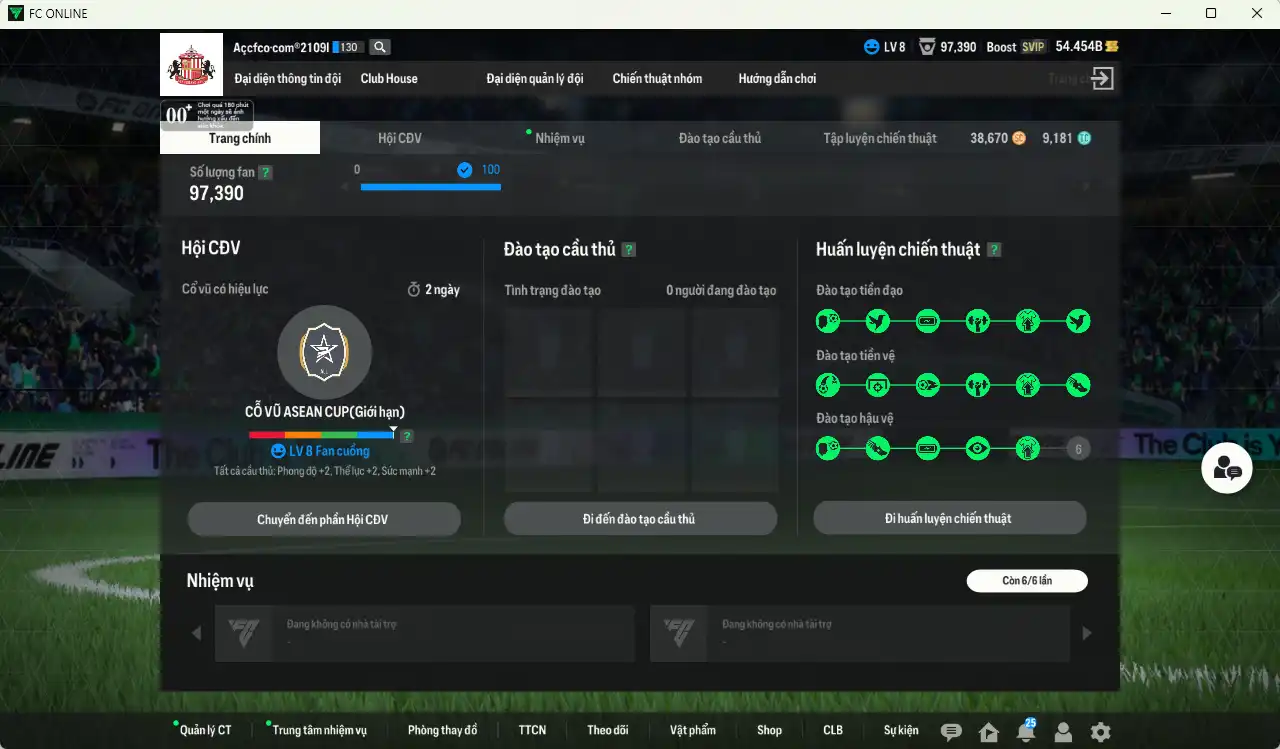Image resolution: width=1280 pixels, height=749 pixels.
Task: Select the battery icon in Đào tạo tiền đạo row
Action: [927, 322]
